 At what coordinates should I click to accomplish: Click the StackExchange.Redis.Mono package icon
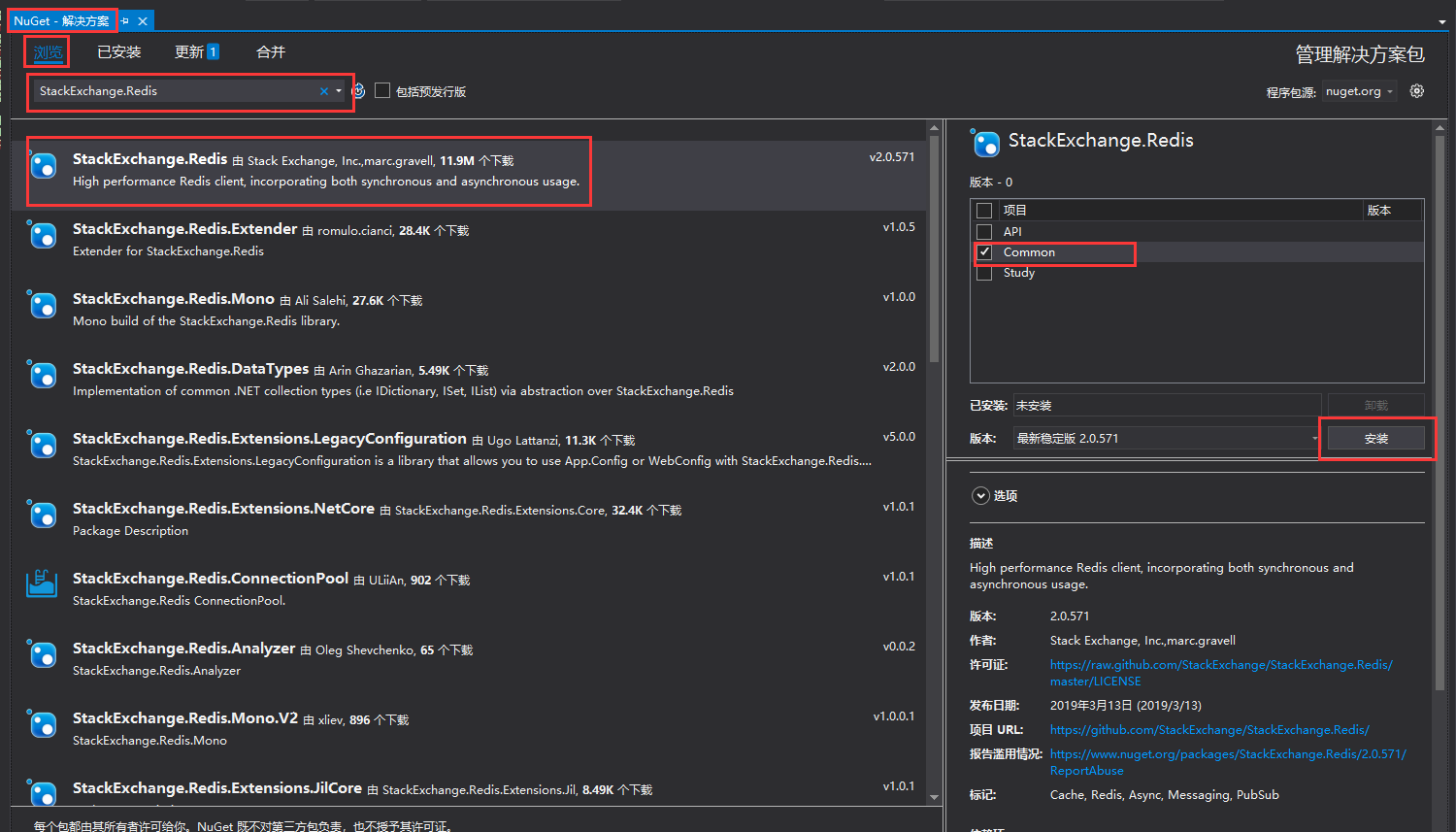pyautogui.click(x=42, y=305)
